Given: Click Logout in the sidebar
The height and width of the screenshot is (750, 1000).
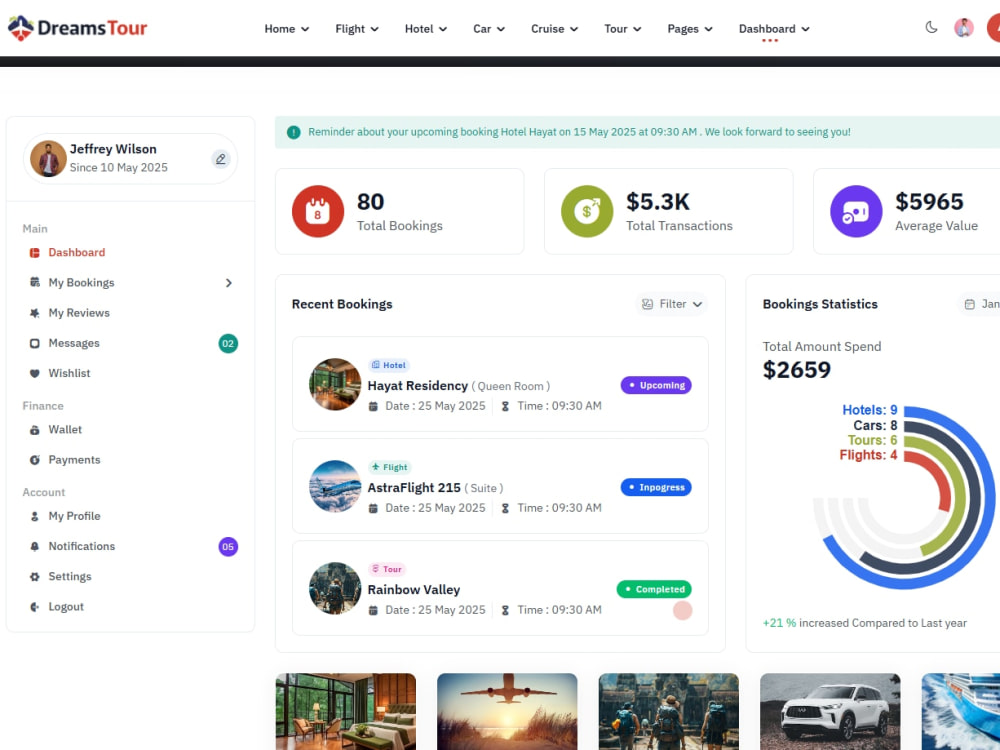Looking at the screenshot, I should point(66,607).
